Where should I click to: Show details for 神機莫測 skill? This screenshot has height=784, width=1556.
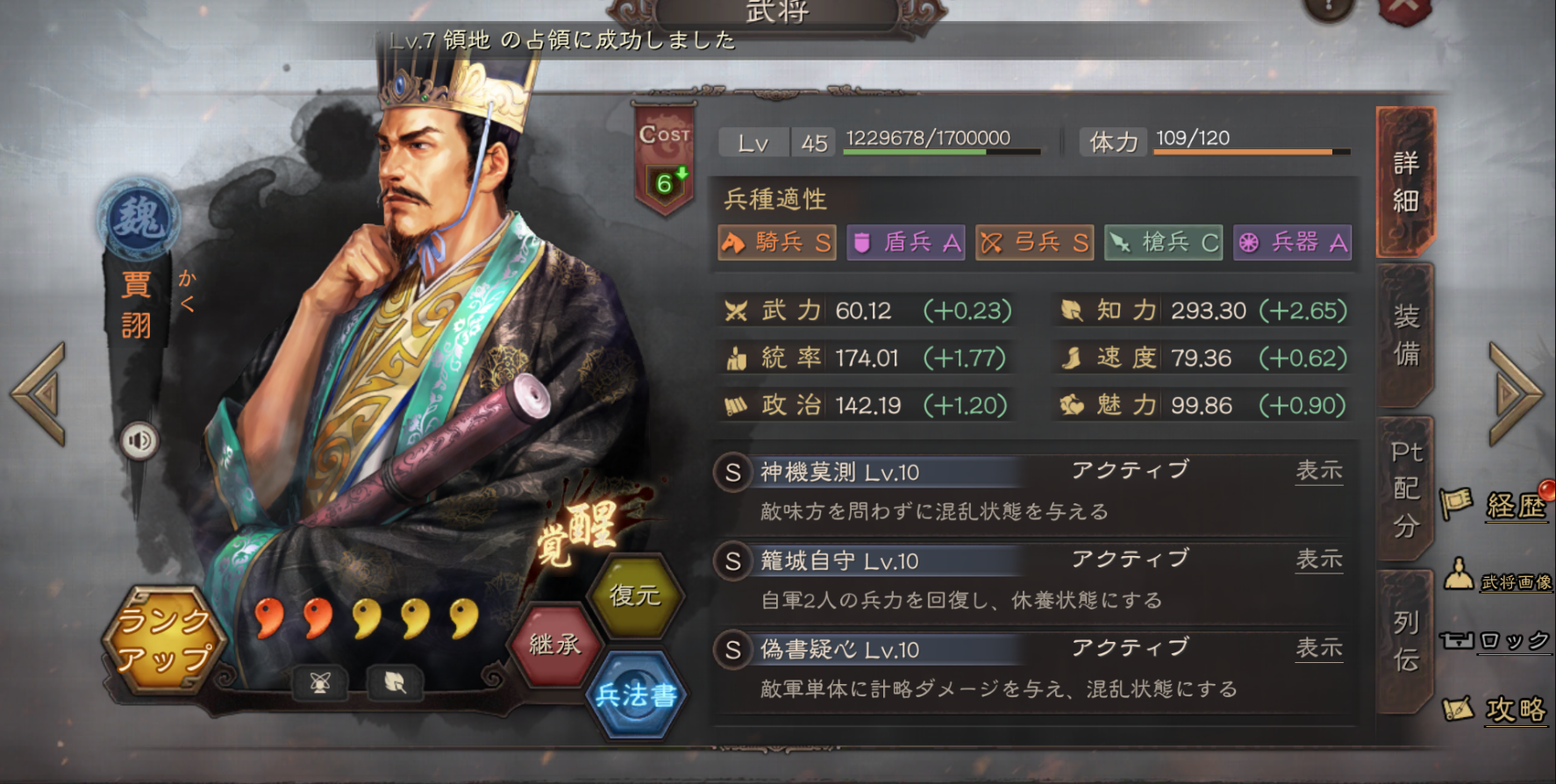[x=1319, y=471]
